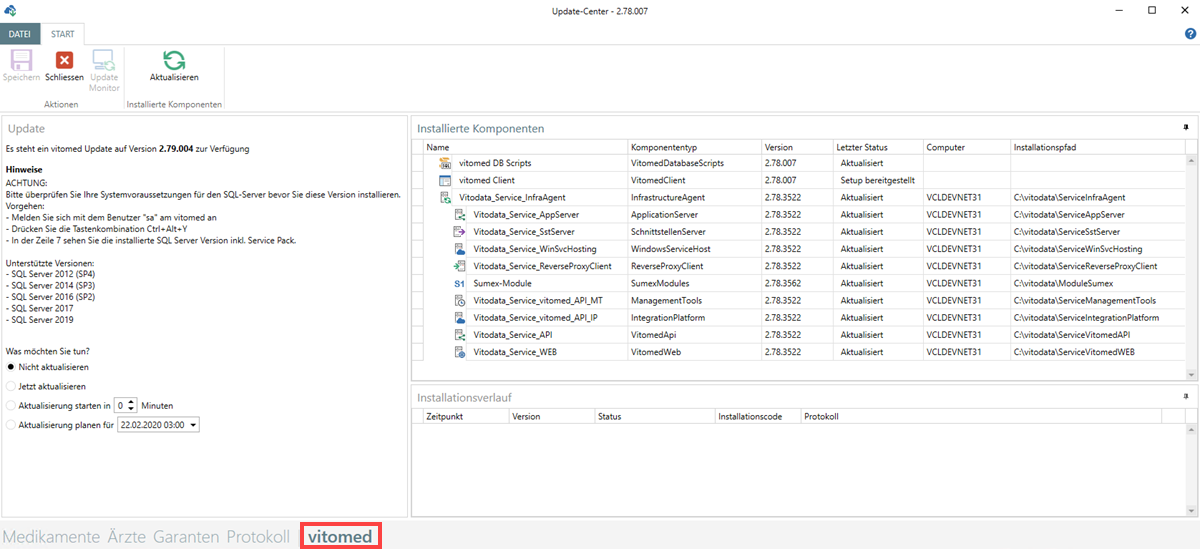This screenshot has width=1200, height=549.
Task: Switch to the Protokoll bottom tab
Action: [x=258, y=537]
